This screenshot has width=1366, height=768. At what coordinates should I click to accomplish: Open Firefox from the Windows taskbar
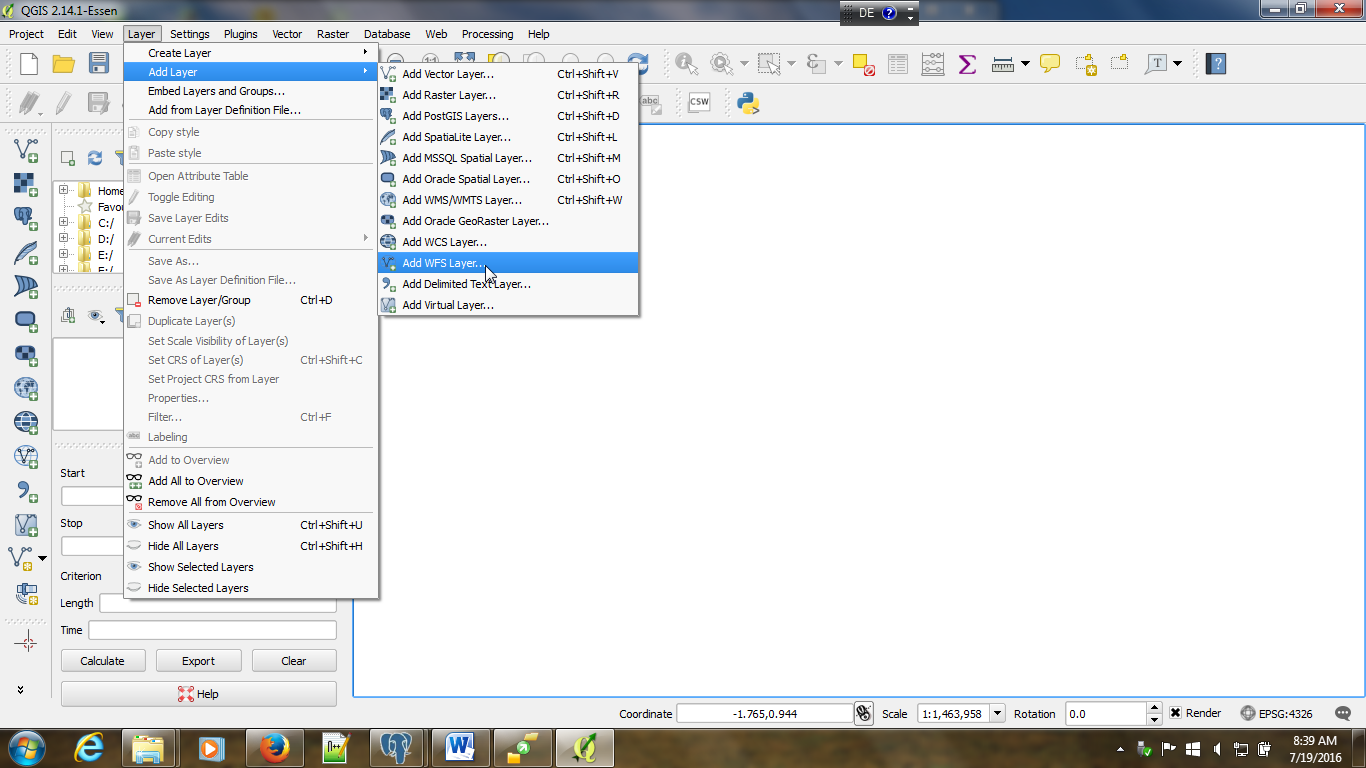[274, 747]
